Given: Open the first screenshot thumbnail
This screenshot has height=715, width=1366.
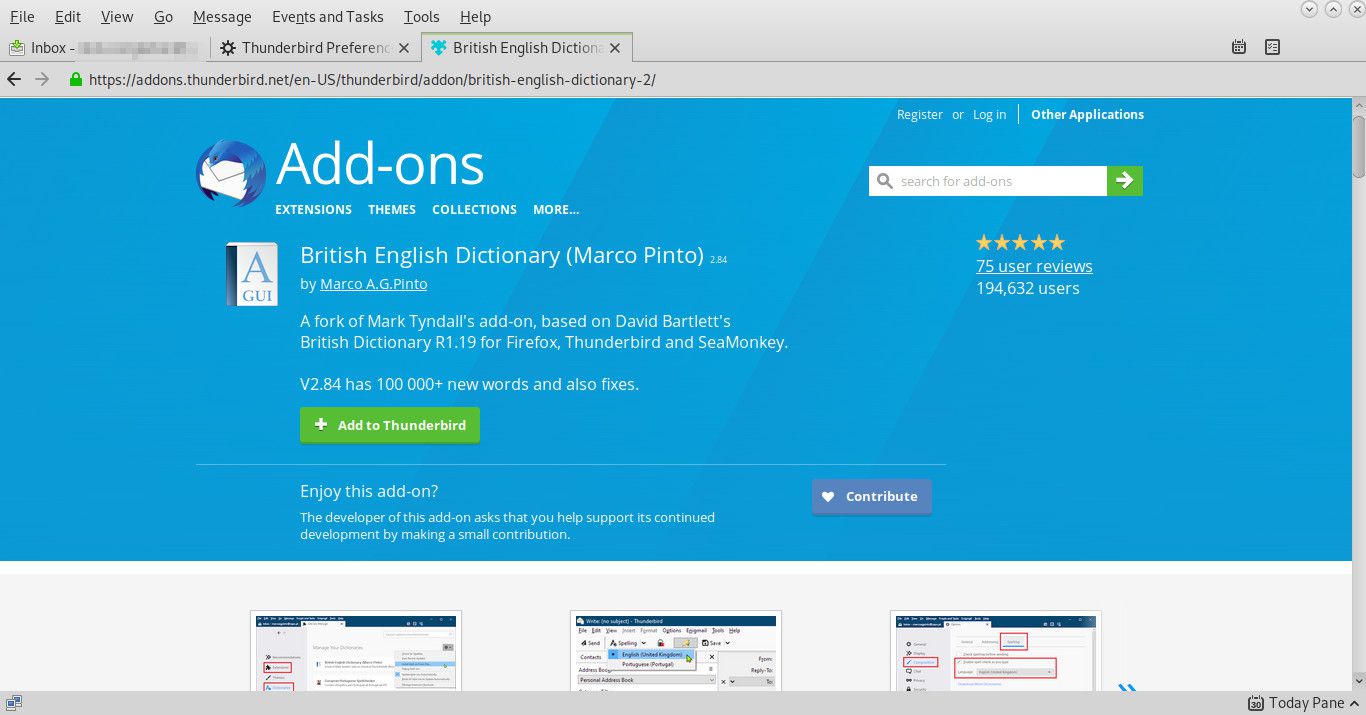Looking at the screenshot, I should point(356,652).
